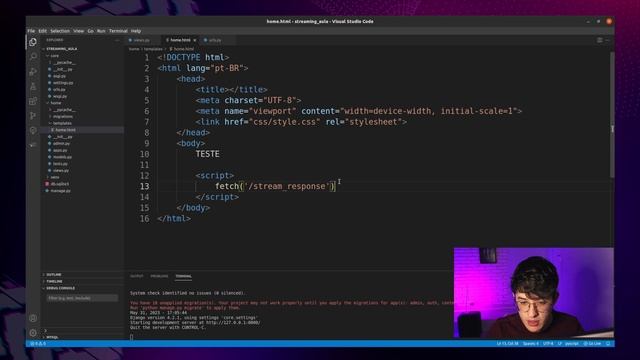Open the Go menu
Screen dimensions: 640x360
(90, 31)
